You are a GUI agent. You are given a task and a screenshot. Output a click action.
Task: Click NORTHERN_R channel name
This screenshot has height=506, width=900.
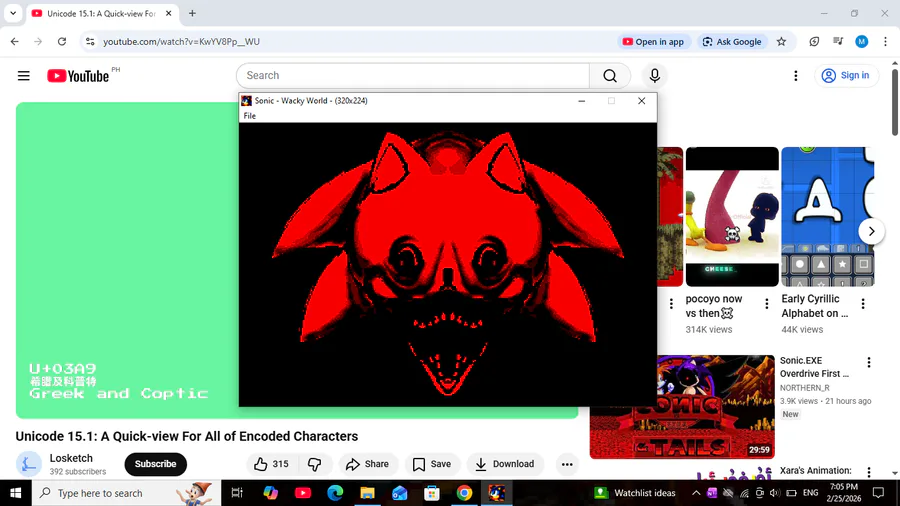click(x=804, y=388)
